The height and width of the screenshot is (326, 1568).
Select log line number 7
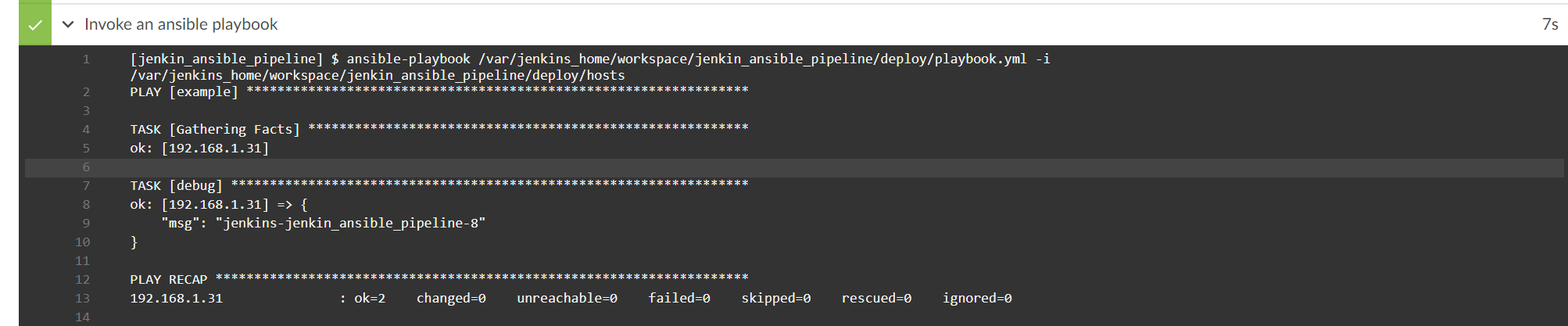(x=86, y=185)
